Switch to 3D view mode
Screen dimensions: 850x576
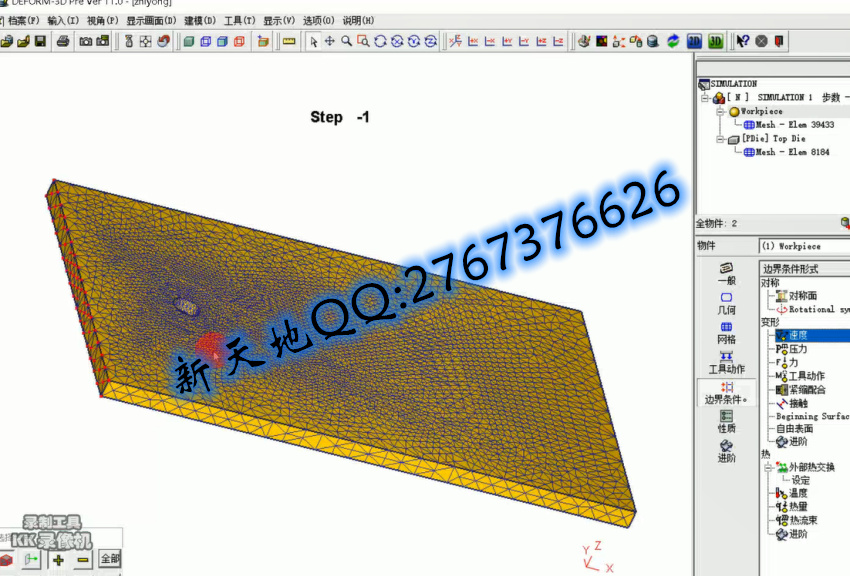716,41
